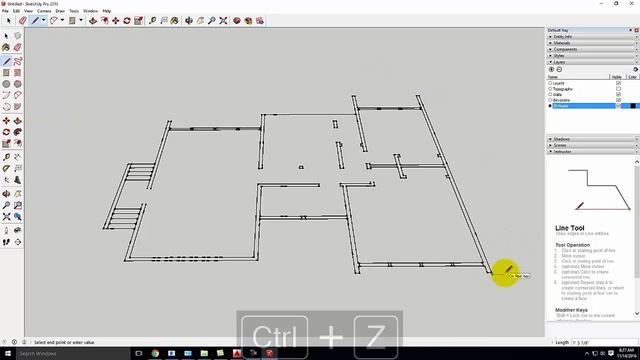Select the Protractor tool in left toolbar
The width and height of the screenshot is (640, 360).
[x=6, y=168]
